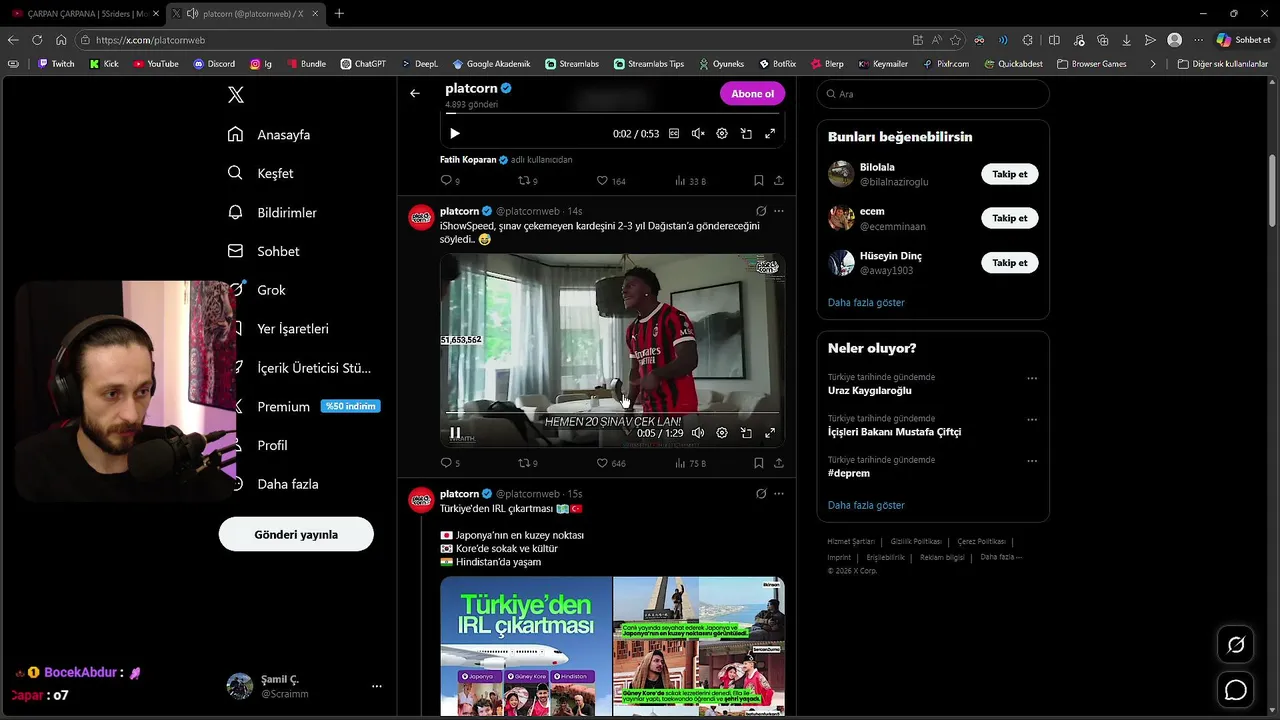Screen dimensions: 1280x720
Task: Open Anasayfa in the X sidebar
Action: point(269,135)
